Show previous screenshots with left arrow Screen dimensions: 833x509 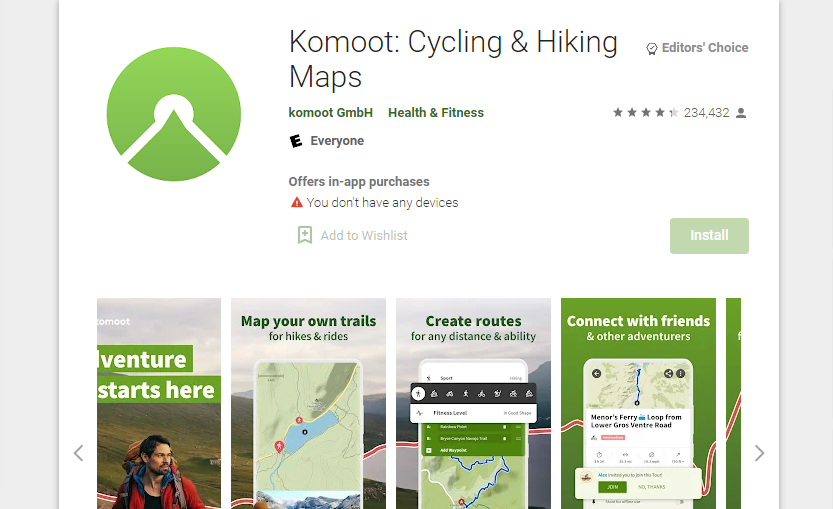79,453
